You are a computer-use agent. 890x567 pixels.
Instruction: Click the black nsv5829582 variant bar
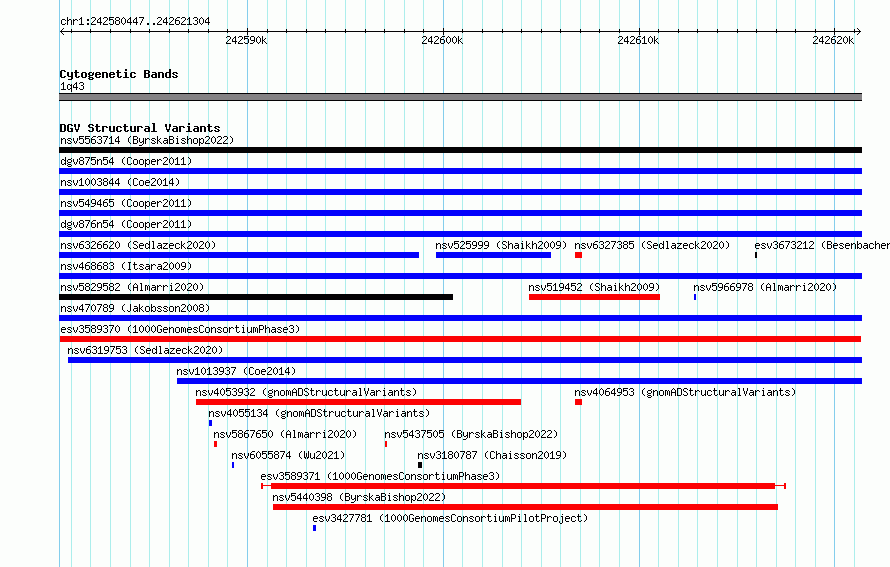click(x=256, y=297)
